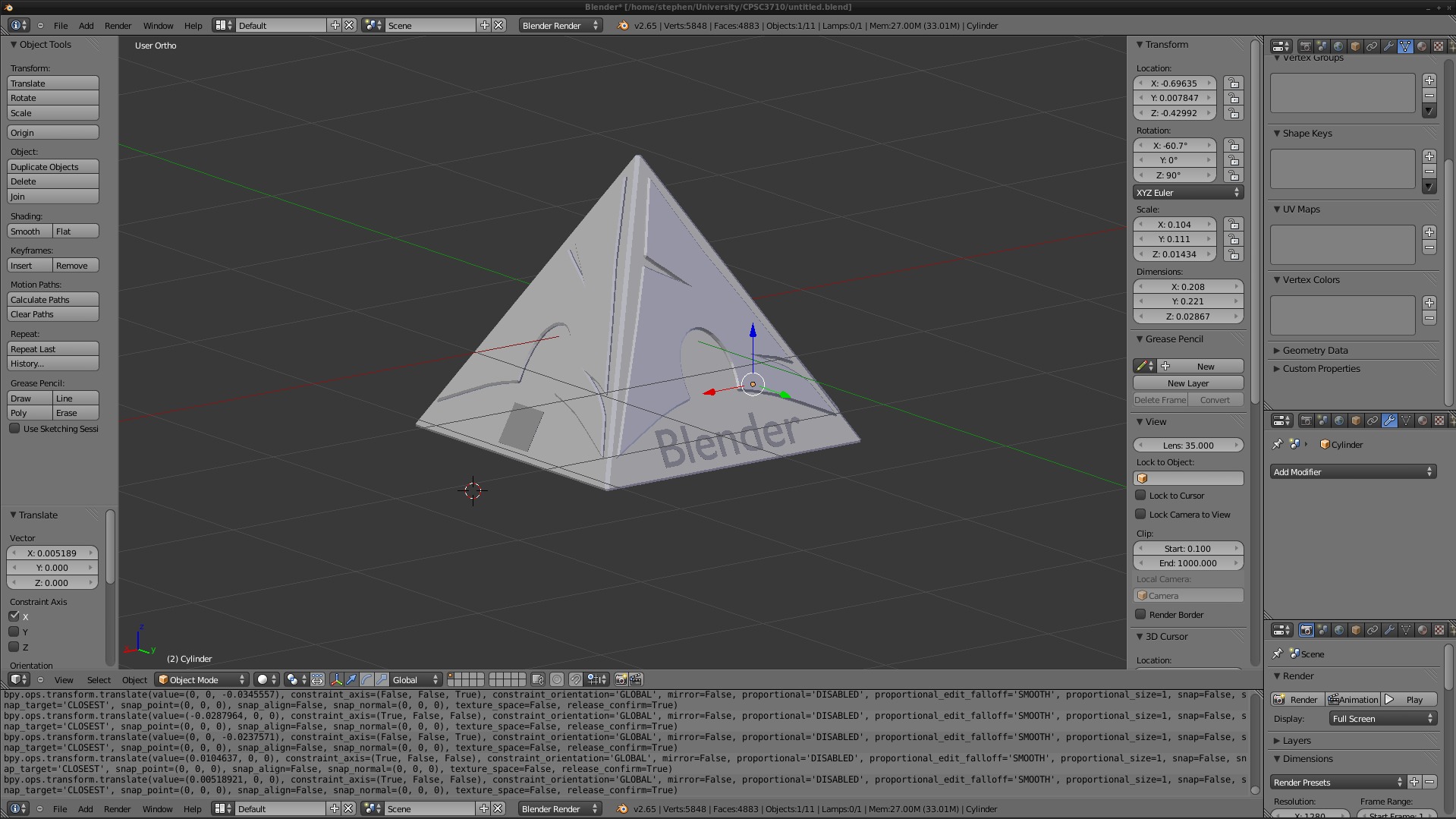Viewport: 1456px width, 819px height.
Task: Open Render camera tab in bottom properties editor
Action: pos(1306,630)
